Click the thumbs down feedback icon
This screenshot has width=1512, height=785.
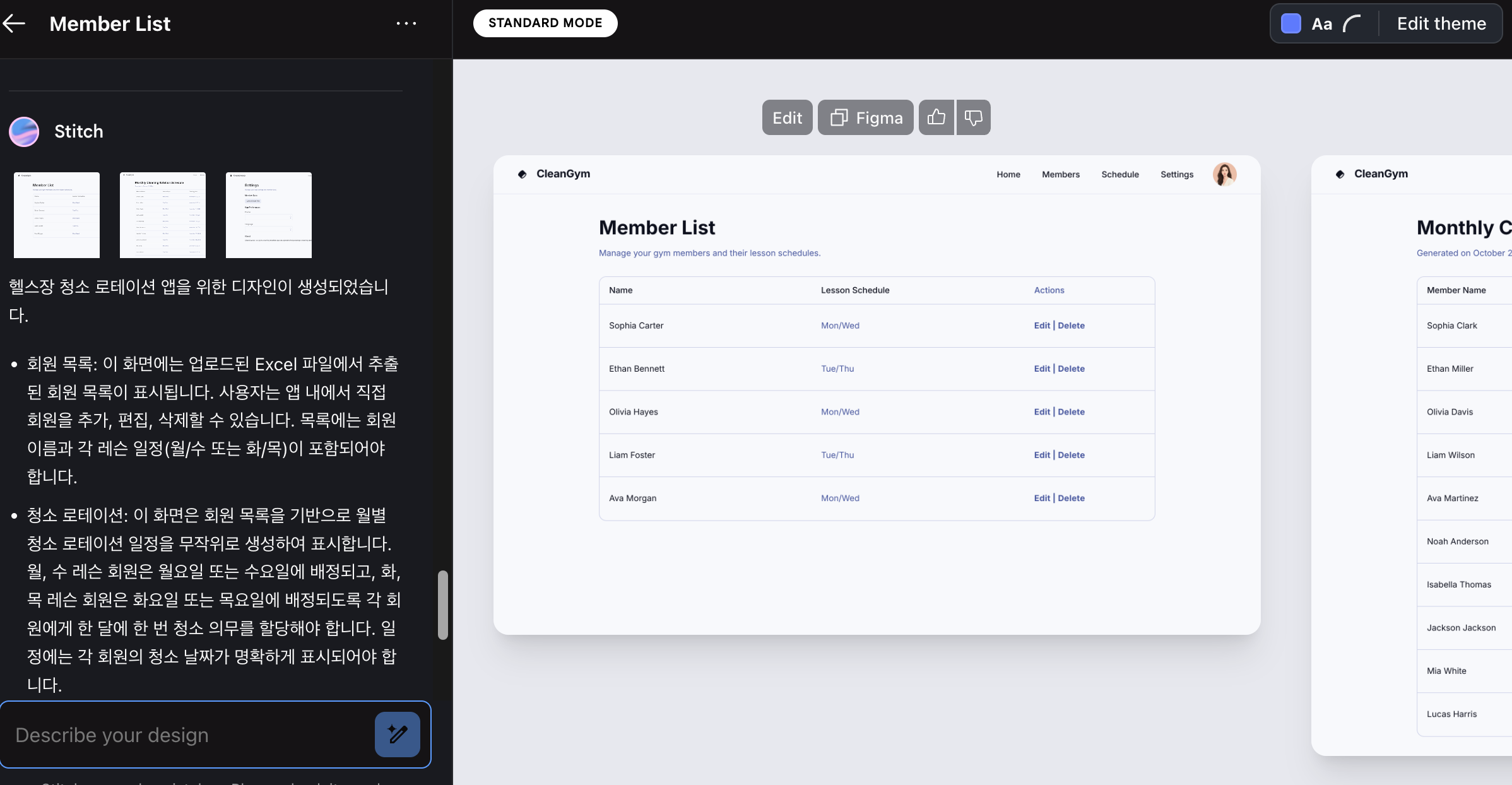(x=973, y=117)
